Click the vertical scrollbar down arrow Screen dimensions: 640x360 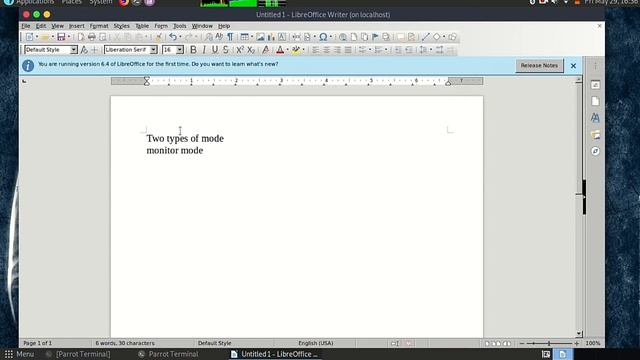pos(579,333)
